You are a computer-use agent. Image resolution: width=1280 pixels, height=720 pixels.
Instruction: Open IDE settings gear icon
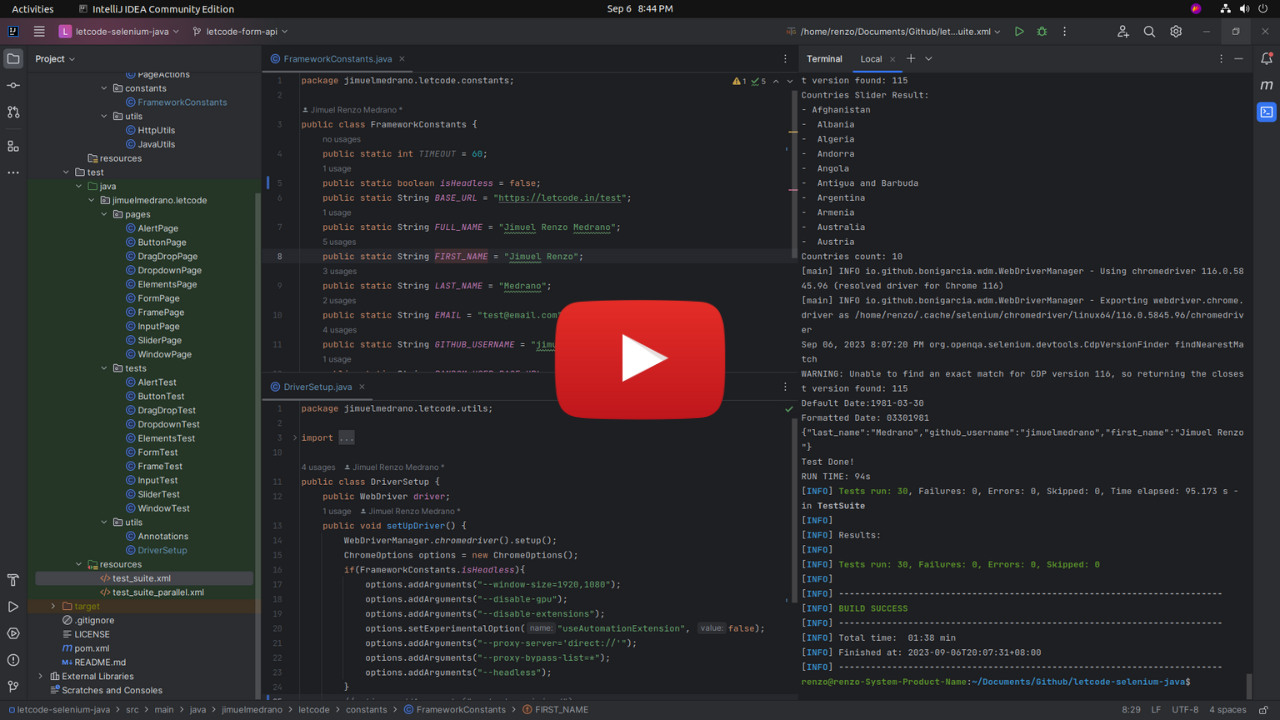pos(1176,32)
